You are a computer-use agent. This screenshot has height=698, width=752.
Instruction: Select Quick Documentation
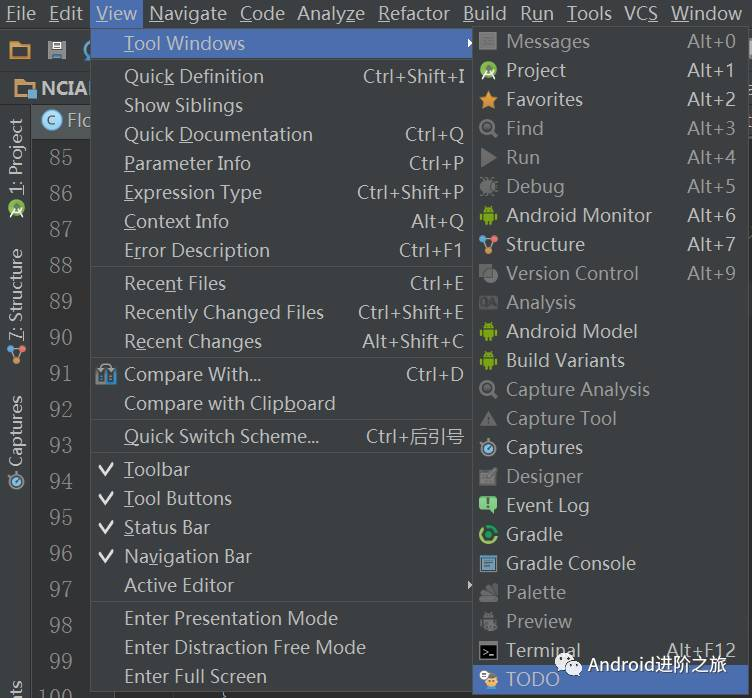click(x=282, y=135)
